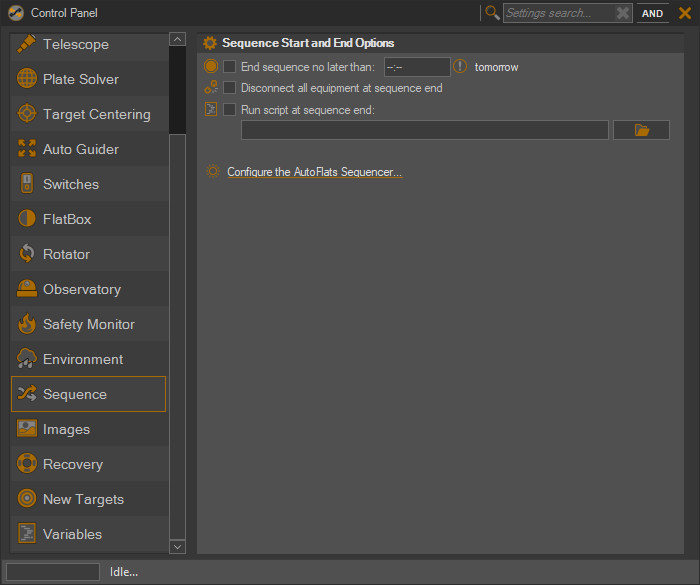Click scroll up arrow in sidebar
The image size is (700, 585).
177,39
